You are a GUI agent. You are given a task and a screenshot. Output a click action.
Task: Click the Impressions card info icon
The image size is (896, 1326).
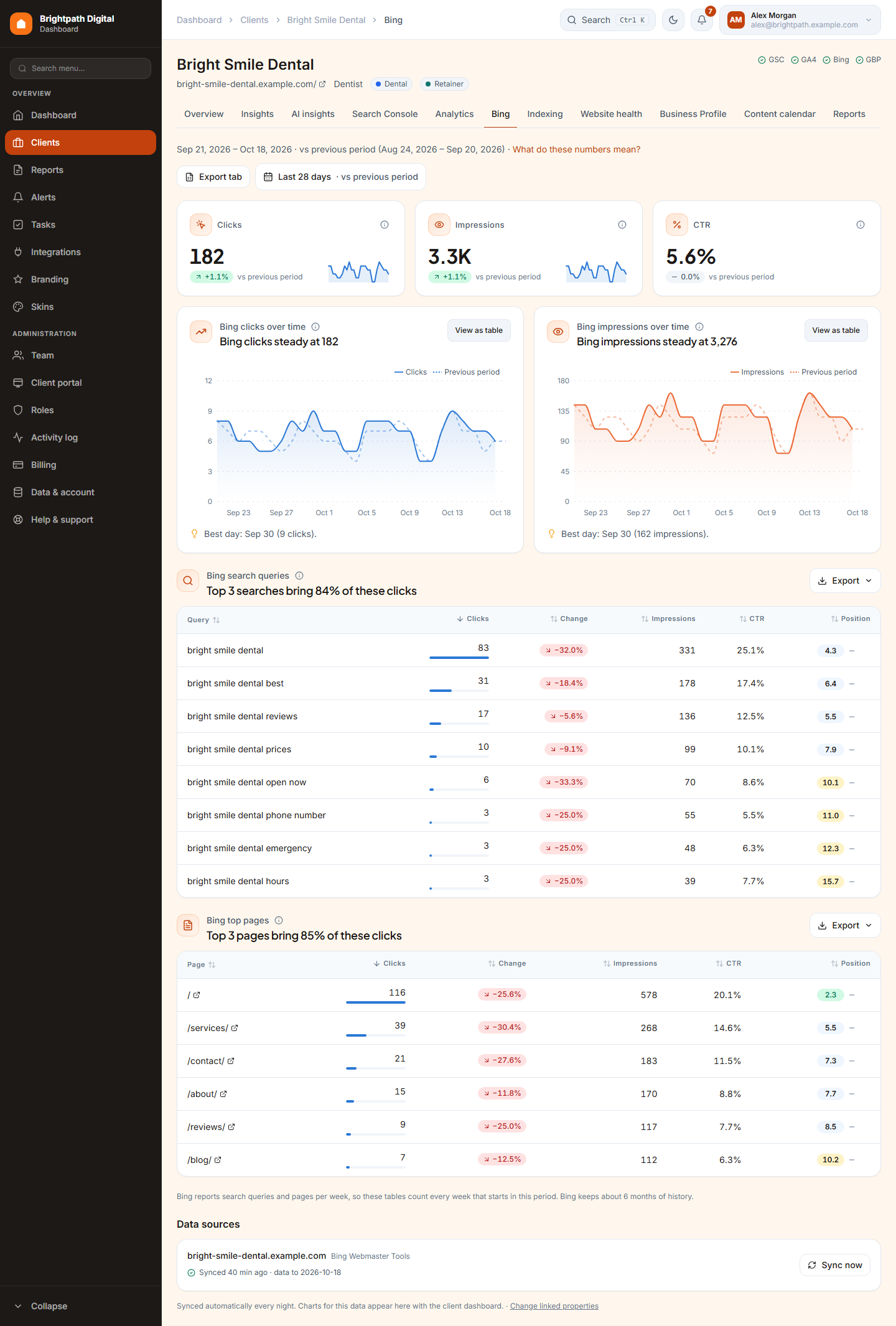click(622, 225)
